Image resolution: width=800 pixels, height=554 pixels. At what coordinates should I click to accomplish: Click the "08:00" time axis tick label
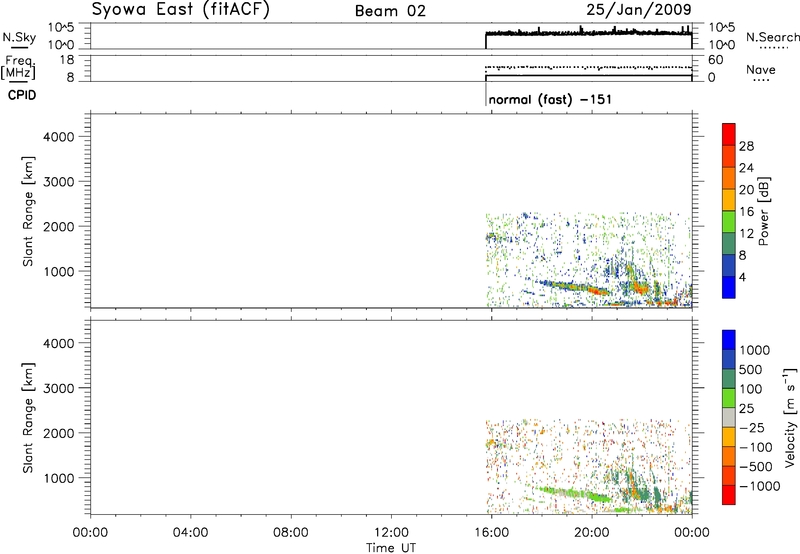pos(290,533)
